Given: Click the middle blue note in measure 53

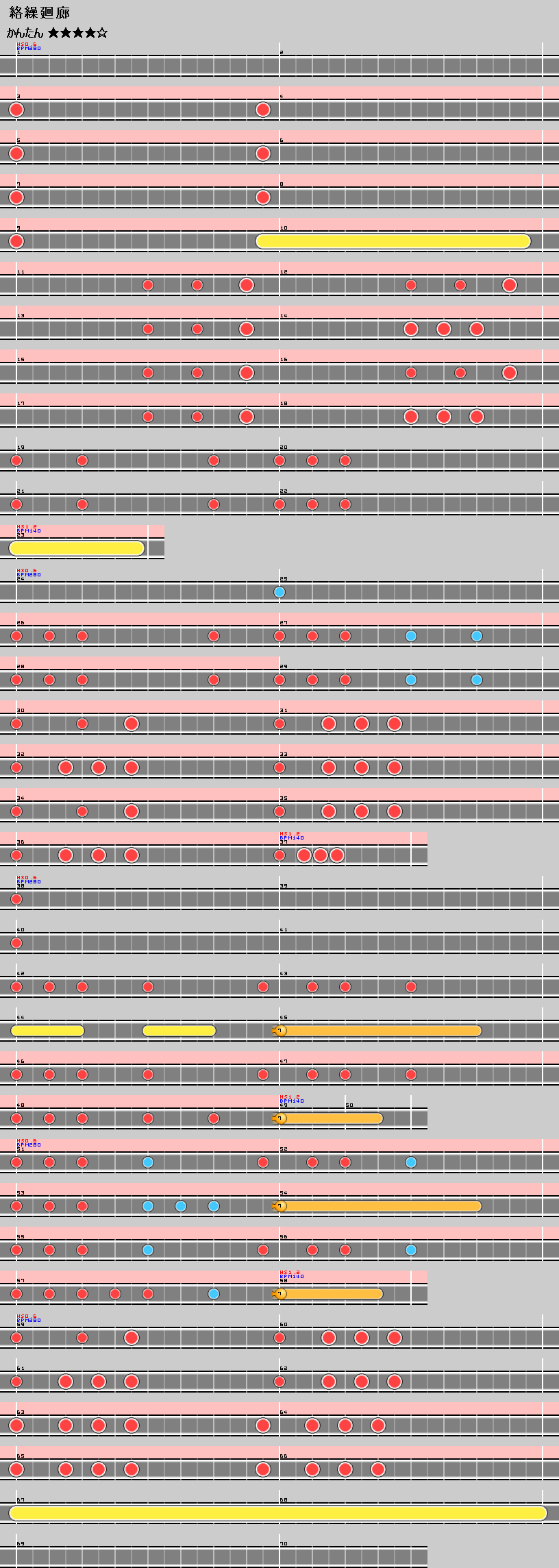Looking at the screenshot, I should 181,1206.
